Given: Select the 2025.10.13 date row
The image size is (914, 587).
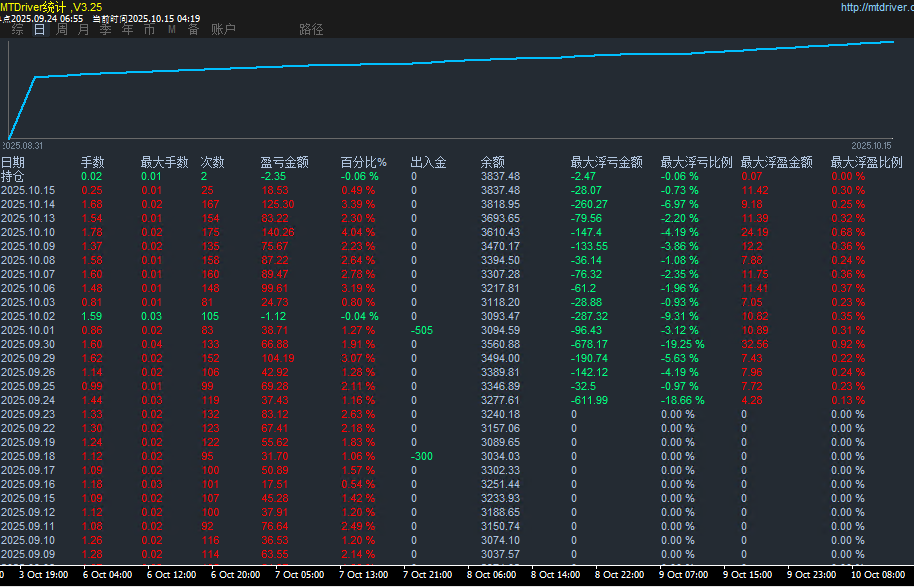Looking at the screenshot, I should coord(28,218).
